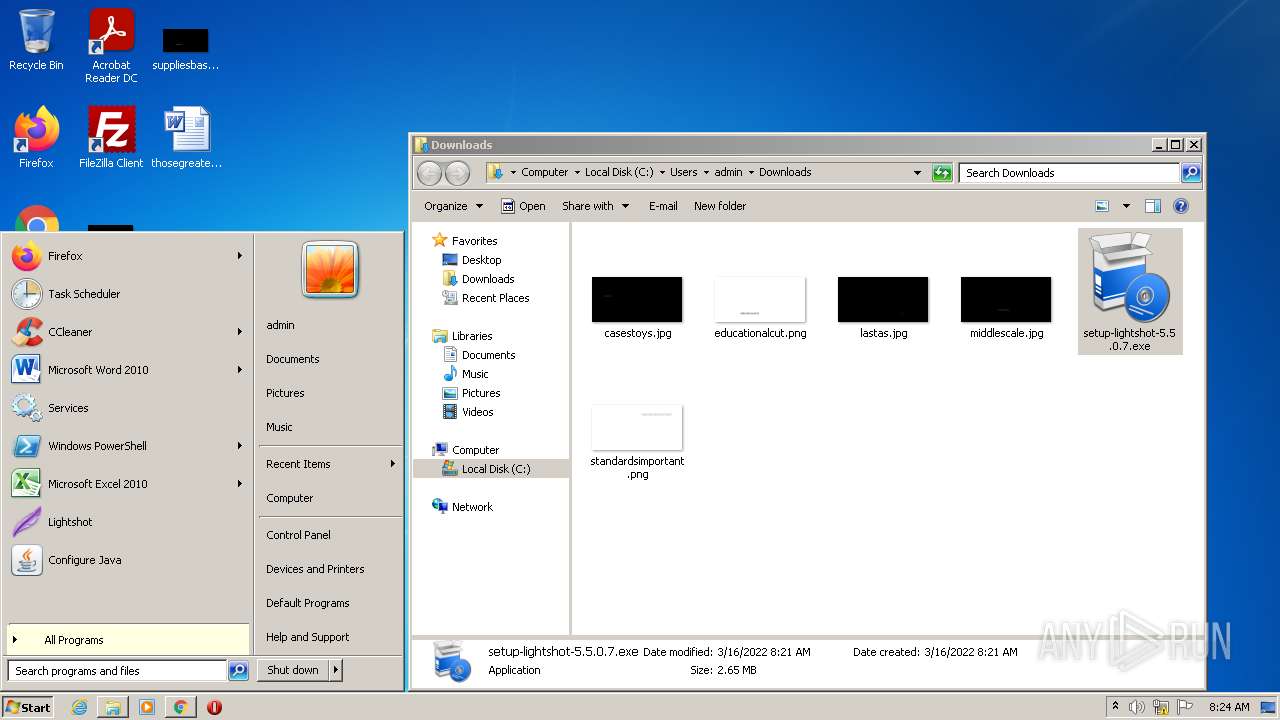
Task: Open Explorer Help question mark button
Action: point(1181,206)
